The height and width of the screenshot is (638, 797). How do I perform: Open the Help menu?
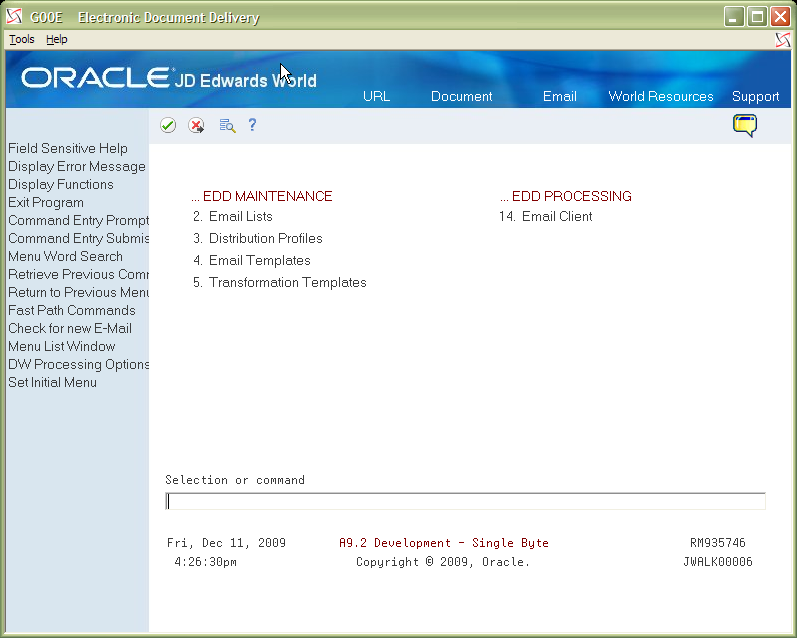pyautogui.click(x=56, y=39)
